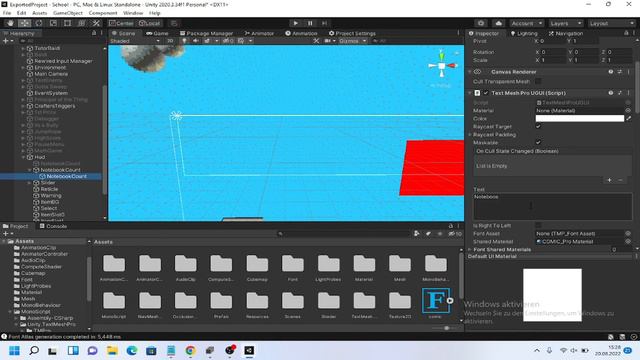
Task: Open the cloud services icon
Action: click(498, 23)
